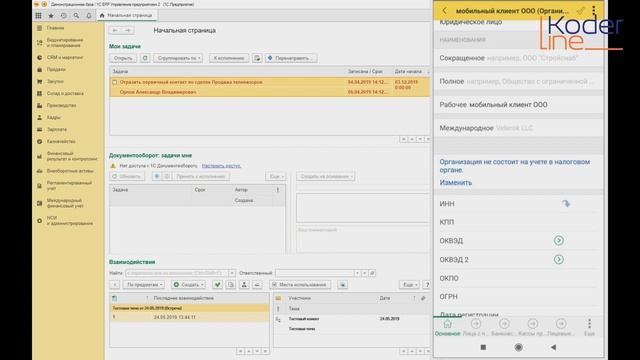Viewport: 640px width, 360px height.
Task: Click Обновить in Документооборот section
Action: tap(127, 176)
